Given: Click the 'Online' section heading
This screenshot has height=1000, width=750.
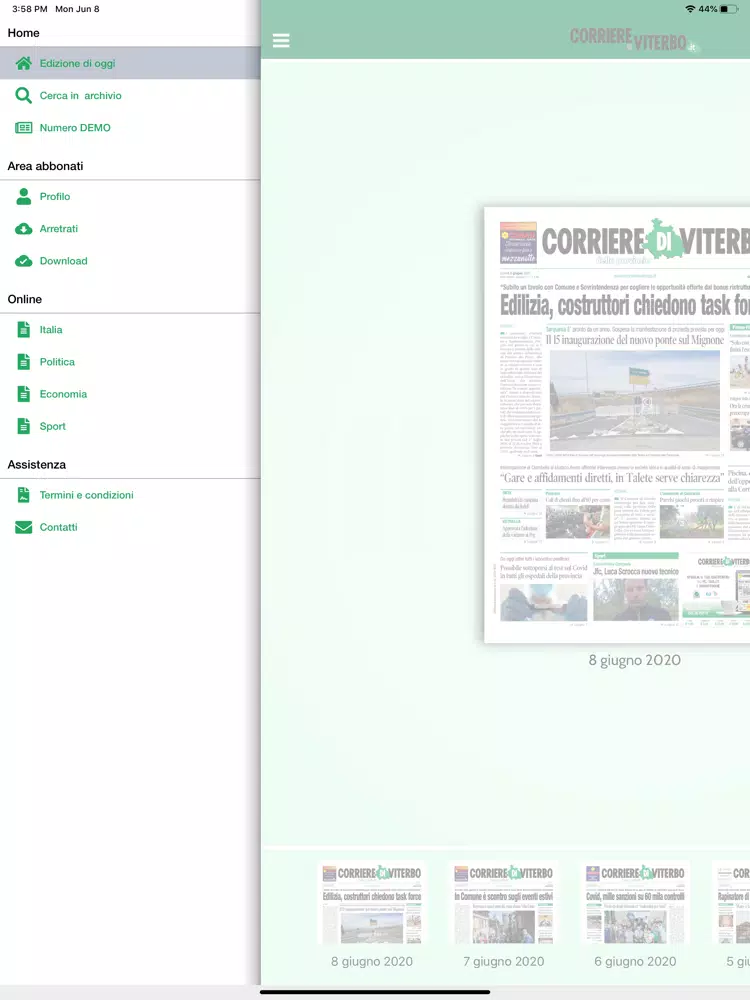Looking at the screenshot, I should [x=25, y=299].
